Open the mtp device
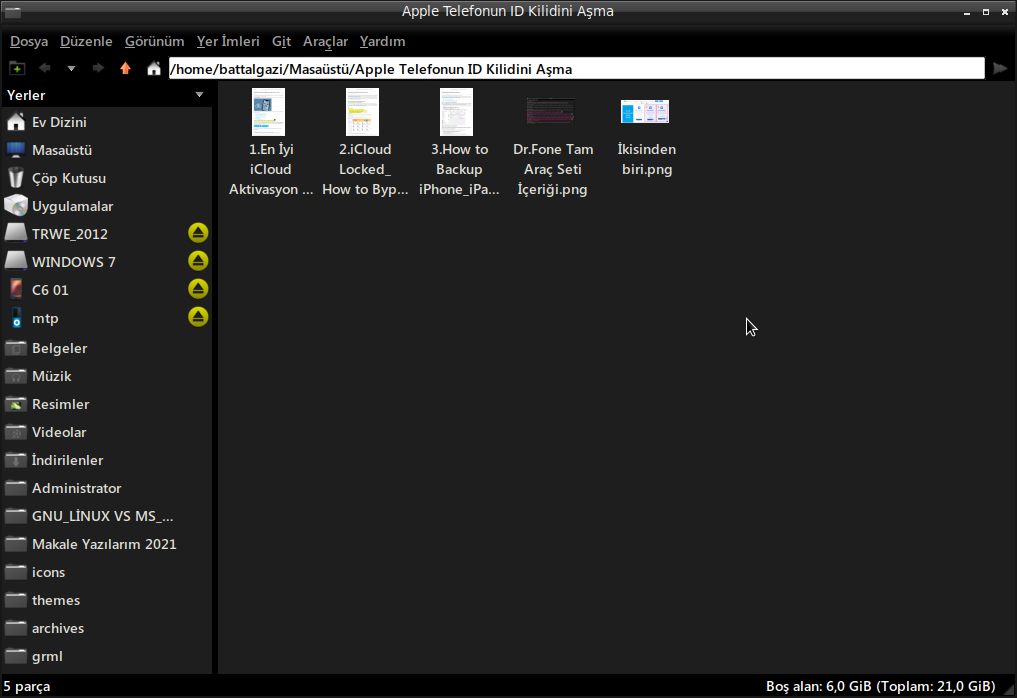The image size is (1017, 698). tap(45, 318)
